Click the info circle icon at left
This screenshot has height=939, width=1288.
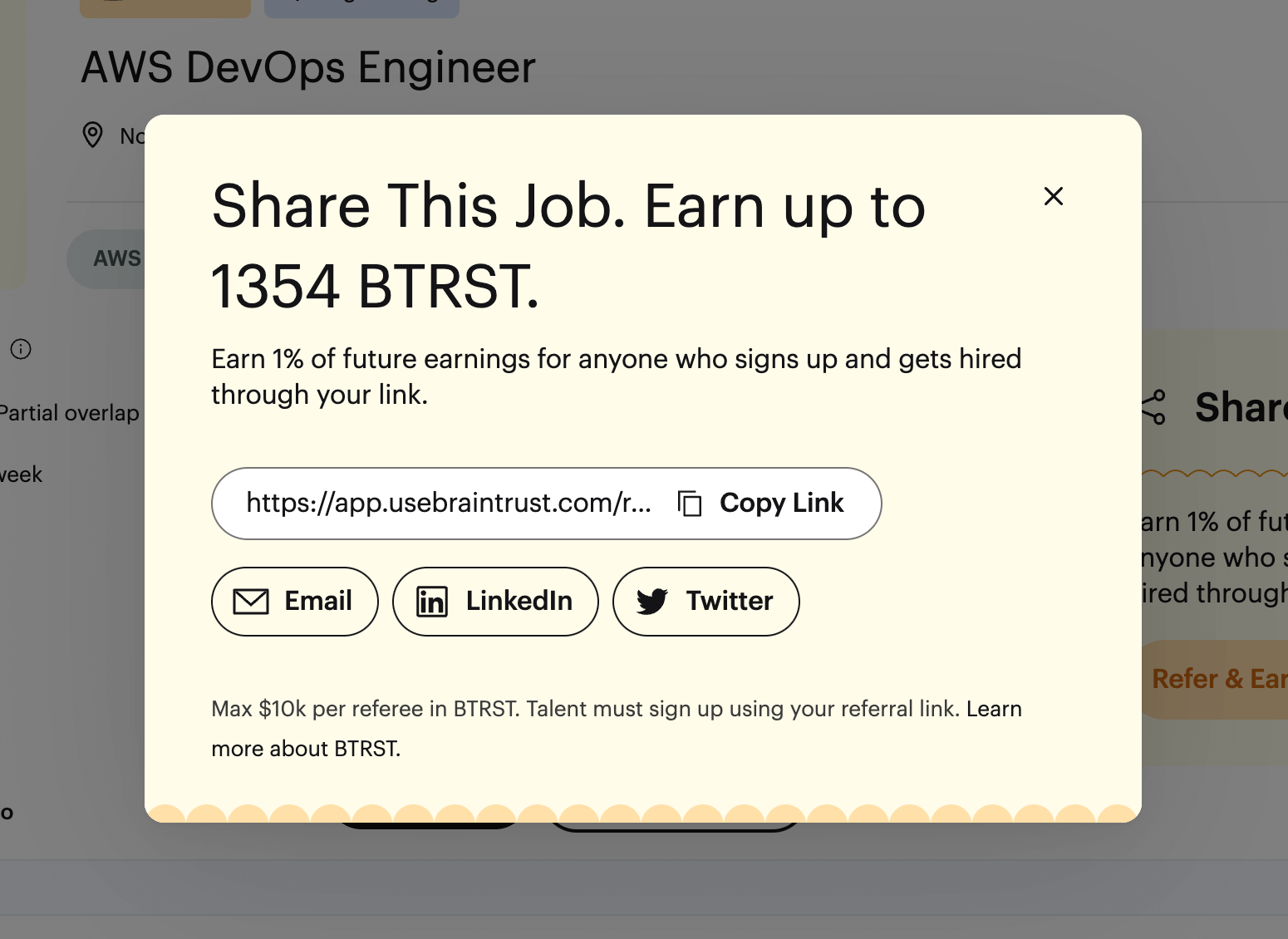21,349
